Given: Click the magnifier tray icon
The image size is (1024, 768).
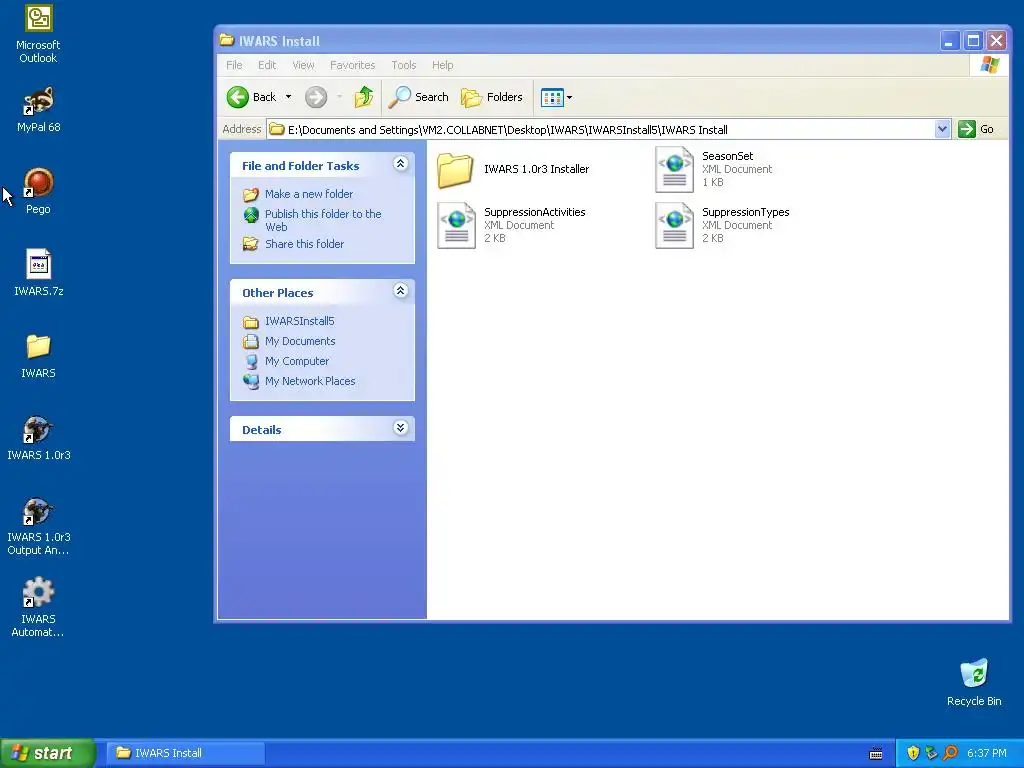Looking at the screenshot, I should 950,753.
